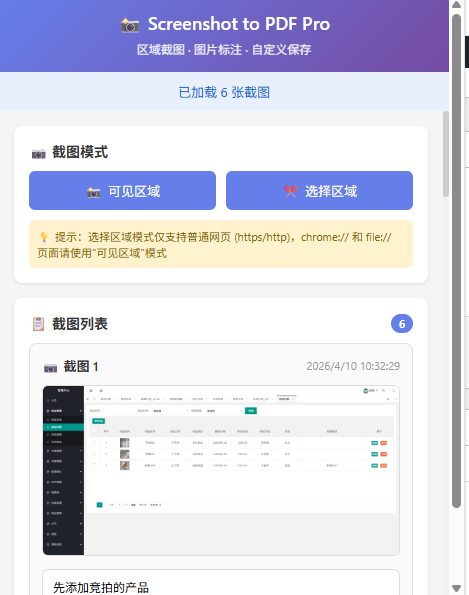The width and height of the screenshot is (469, 595).
Task: Click the 已加载 6 张截图 status text
Action: point(224,92)
